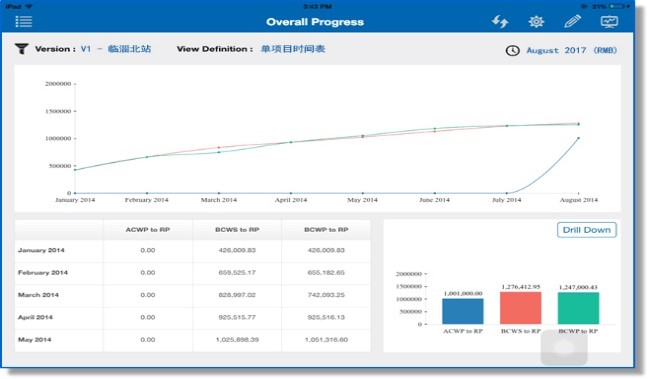Select the ACWP to RP column header
This screenshot has height=379, width=649.
coord(148,230)
